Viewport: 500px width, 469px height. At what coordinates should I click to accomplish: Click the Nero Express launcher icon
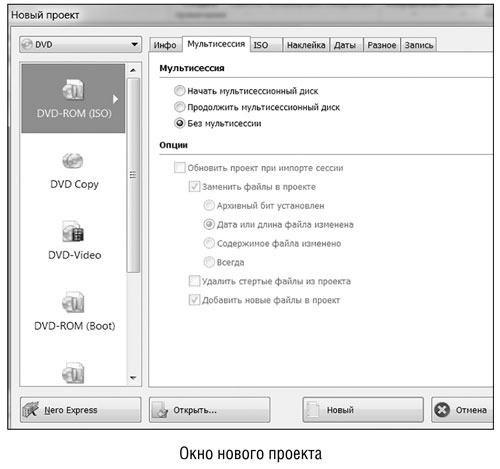[31, 410]
